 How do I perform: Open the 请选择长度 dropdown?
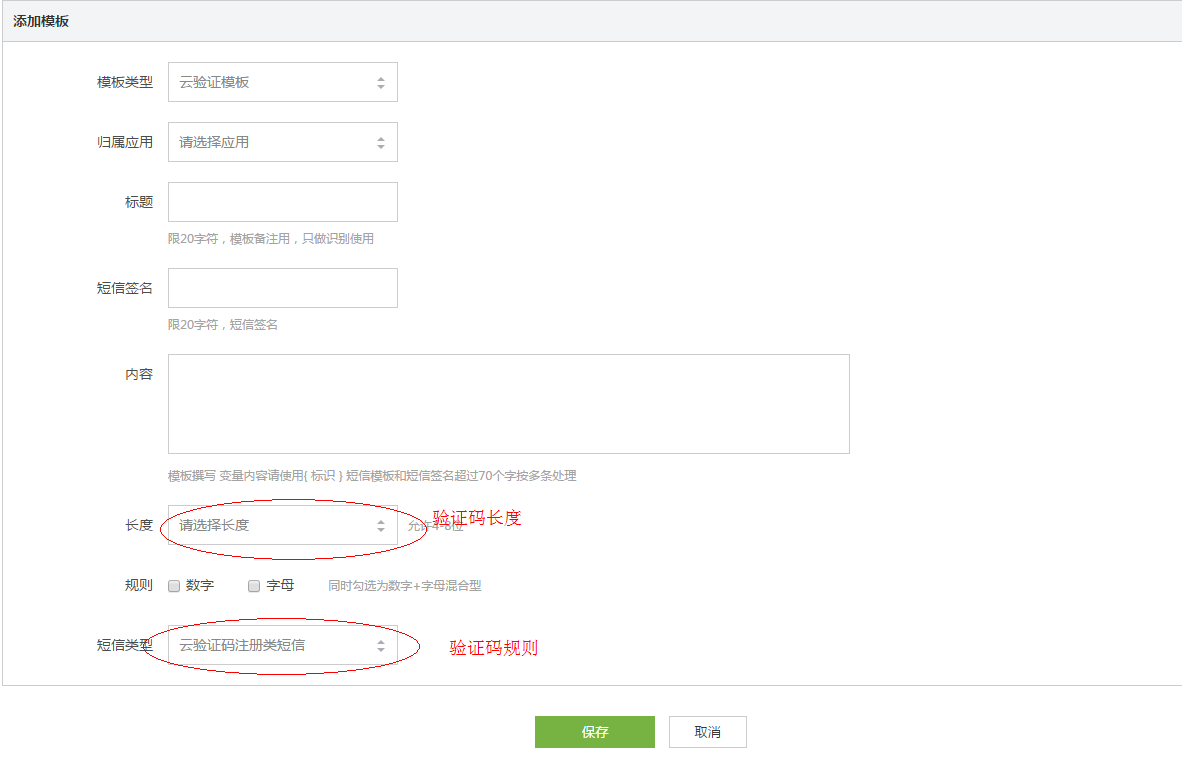pyautogui.click(x=270, y=525)
